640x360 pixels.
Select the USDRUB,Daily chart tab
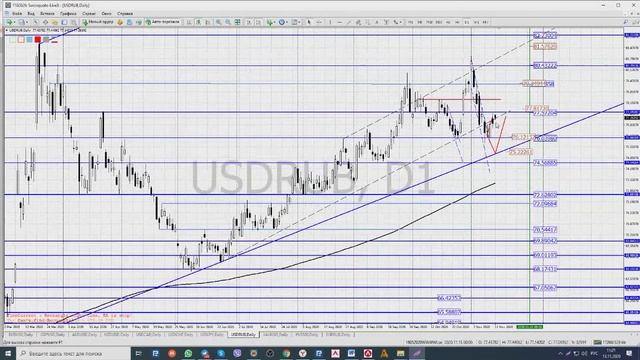(x=243, y=334)
